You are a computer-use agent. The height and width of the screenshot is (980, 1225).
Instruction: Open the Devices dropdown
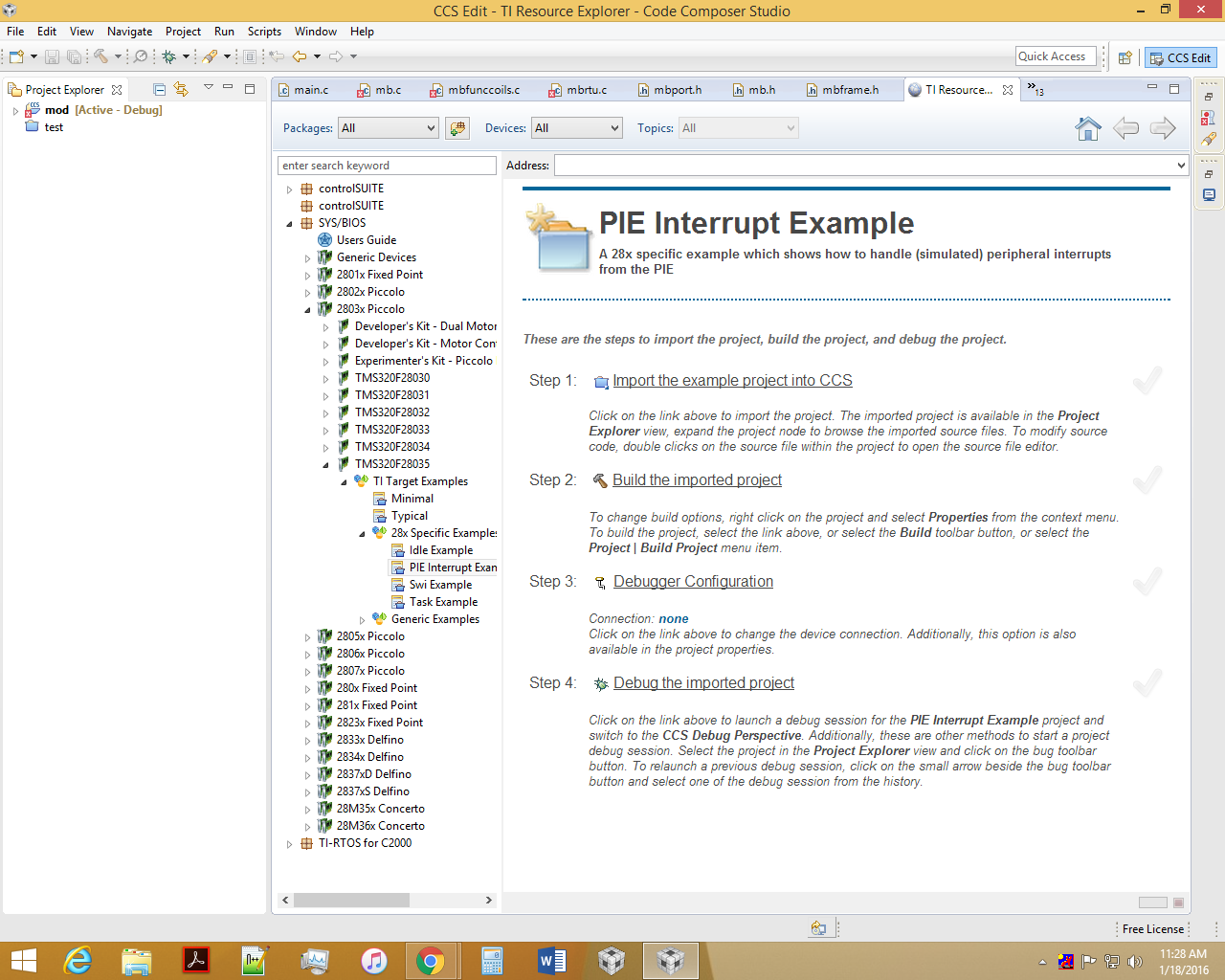coord(577,128)
